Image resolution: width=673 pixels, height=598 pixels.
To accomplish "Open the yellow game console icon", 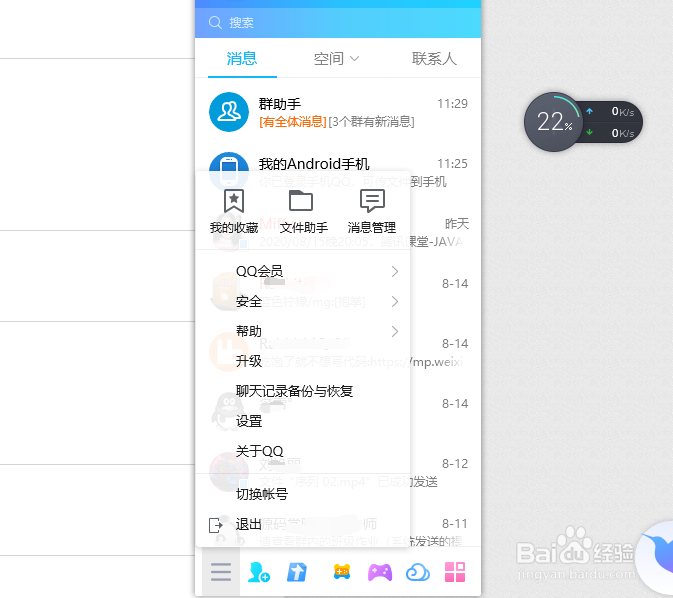I will (342, 572).
